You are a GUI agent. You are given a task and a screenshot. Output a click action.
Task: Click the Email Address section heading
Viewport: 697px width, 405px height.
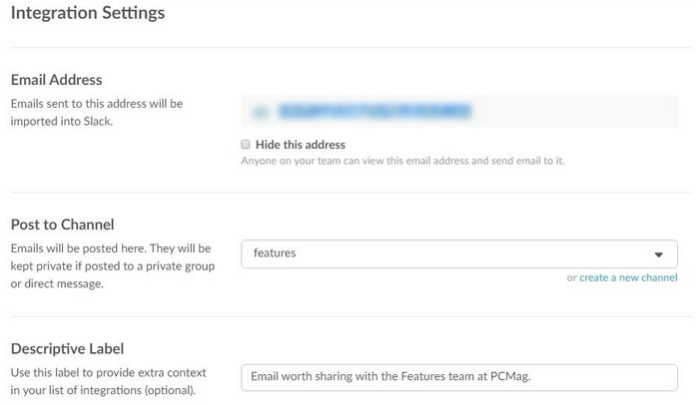[x=56, y=80]
